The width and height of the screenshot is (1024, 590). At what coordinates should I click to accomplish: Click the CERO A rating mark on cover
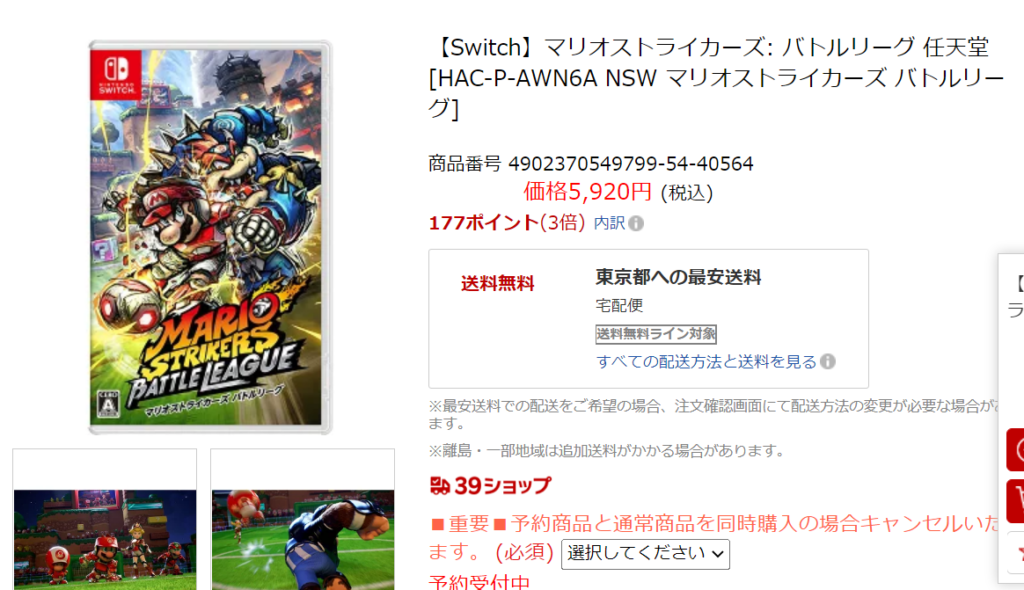pyautogui.click(x=109, y=403)
